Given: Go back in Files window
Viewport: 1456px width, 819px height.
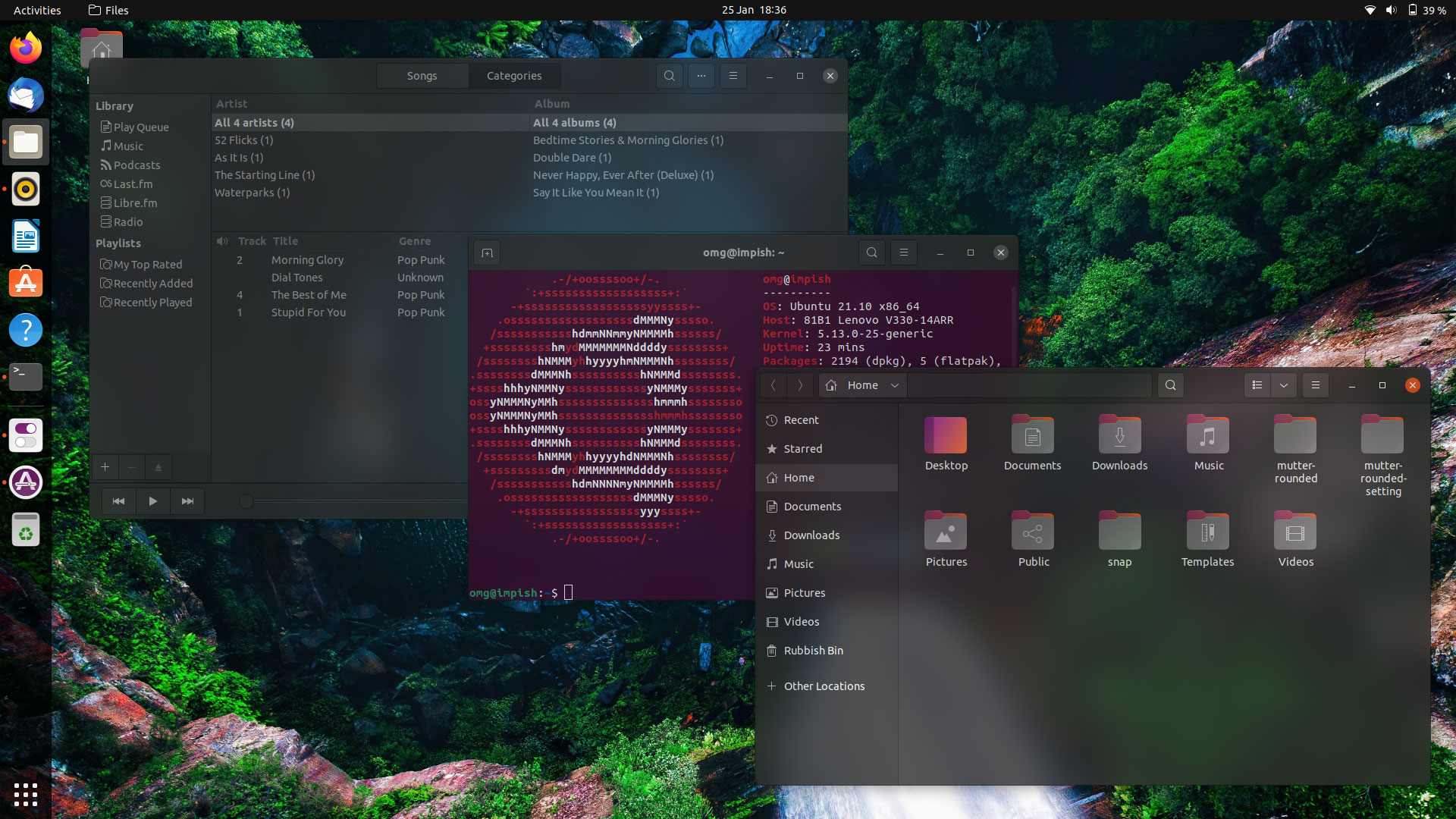Looking at the screenshot, I should [773, 385].
